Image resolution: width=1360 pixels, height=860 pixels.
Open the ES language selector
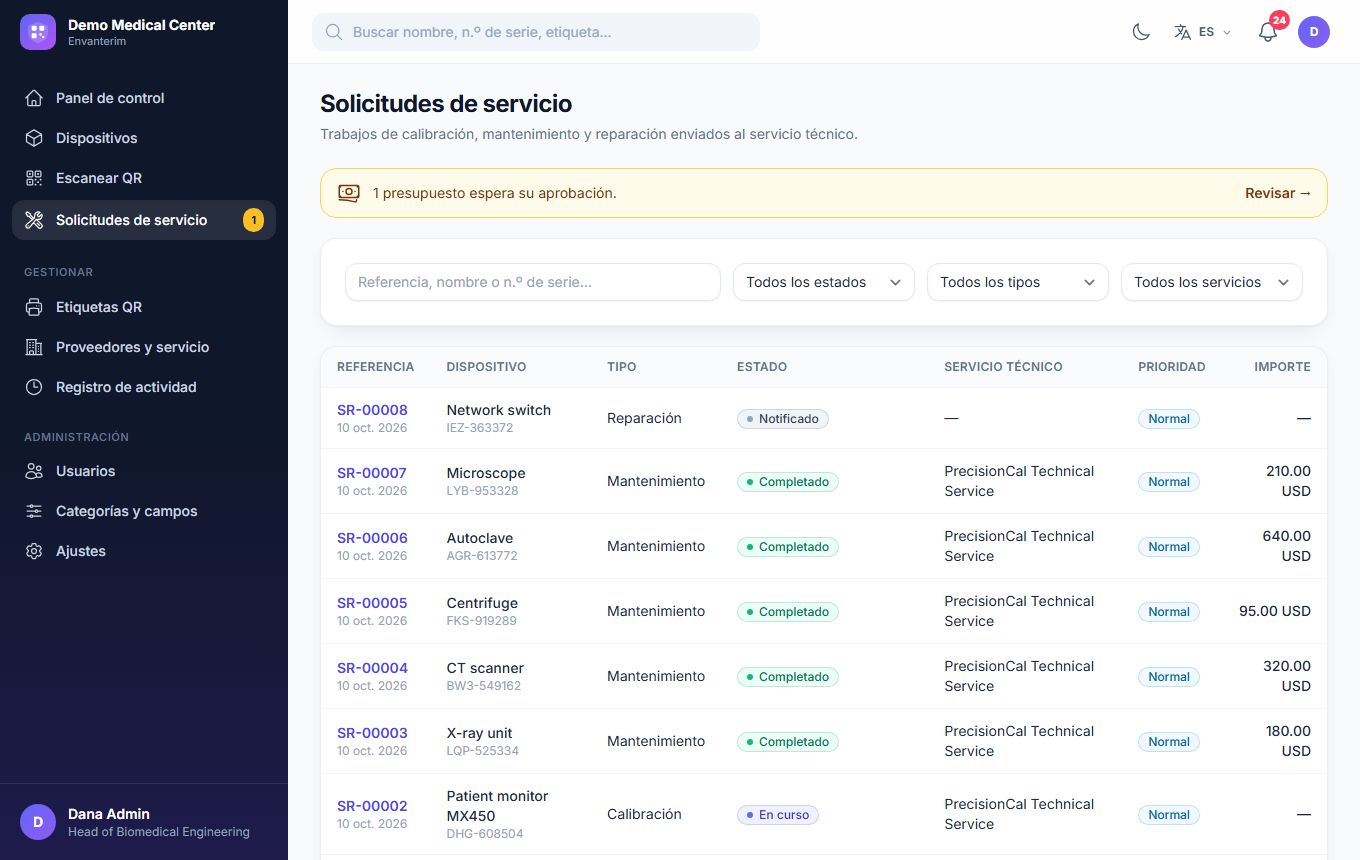[x=1203, y=32]
